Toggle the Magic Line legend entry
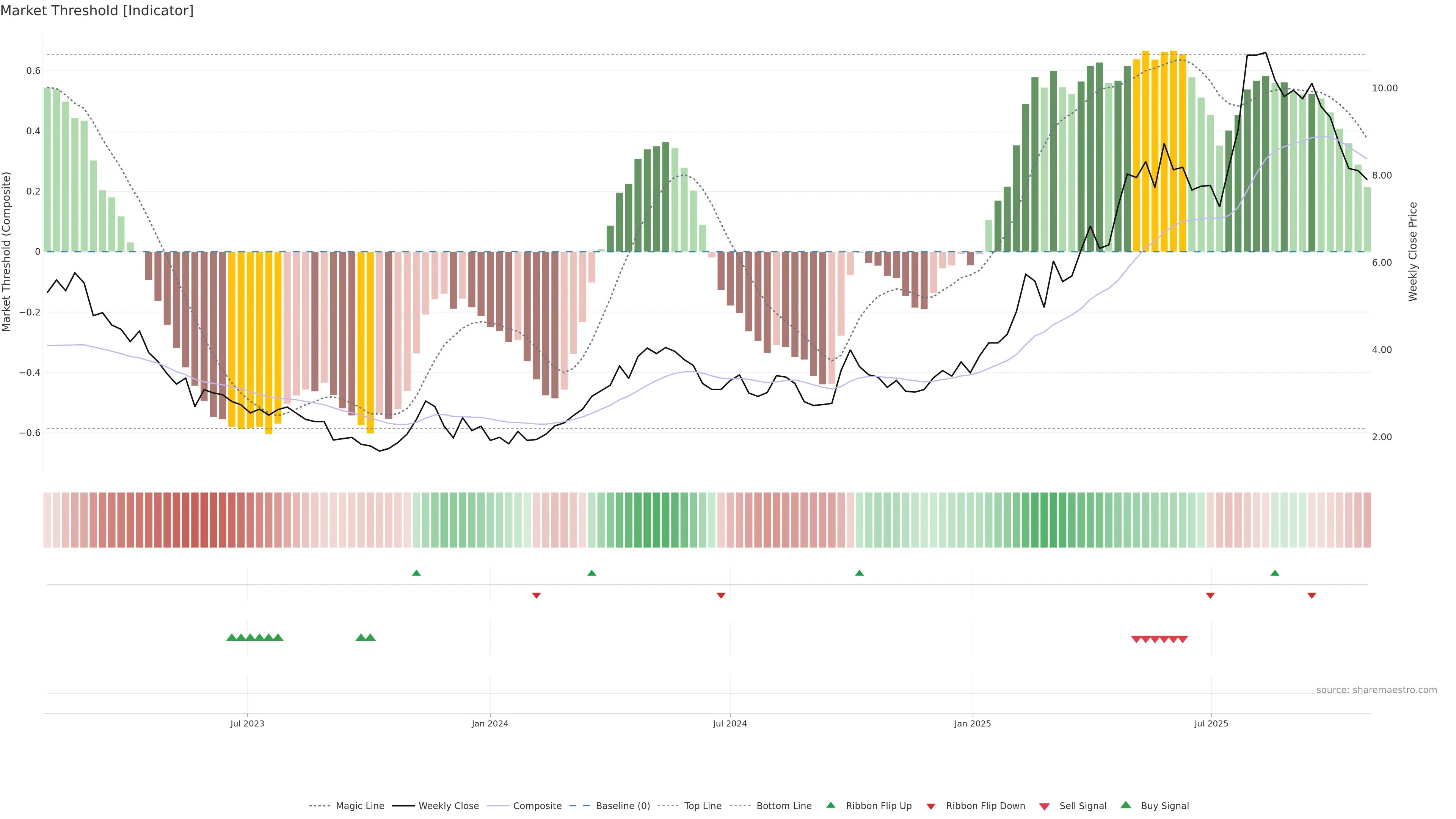This screenshot has height=819, width=1456. tap(359, 806)
